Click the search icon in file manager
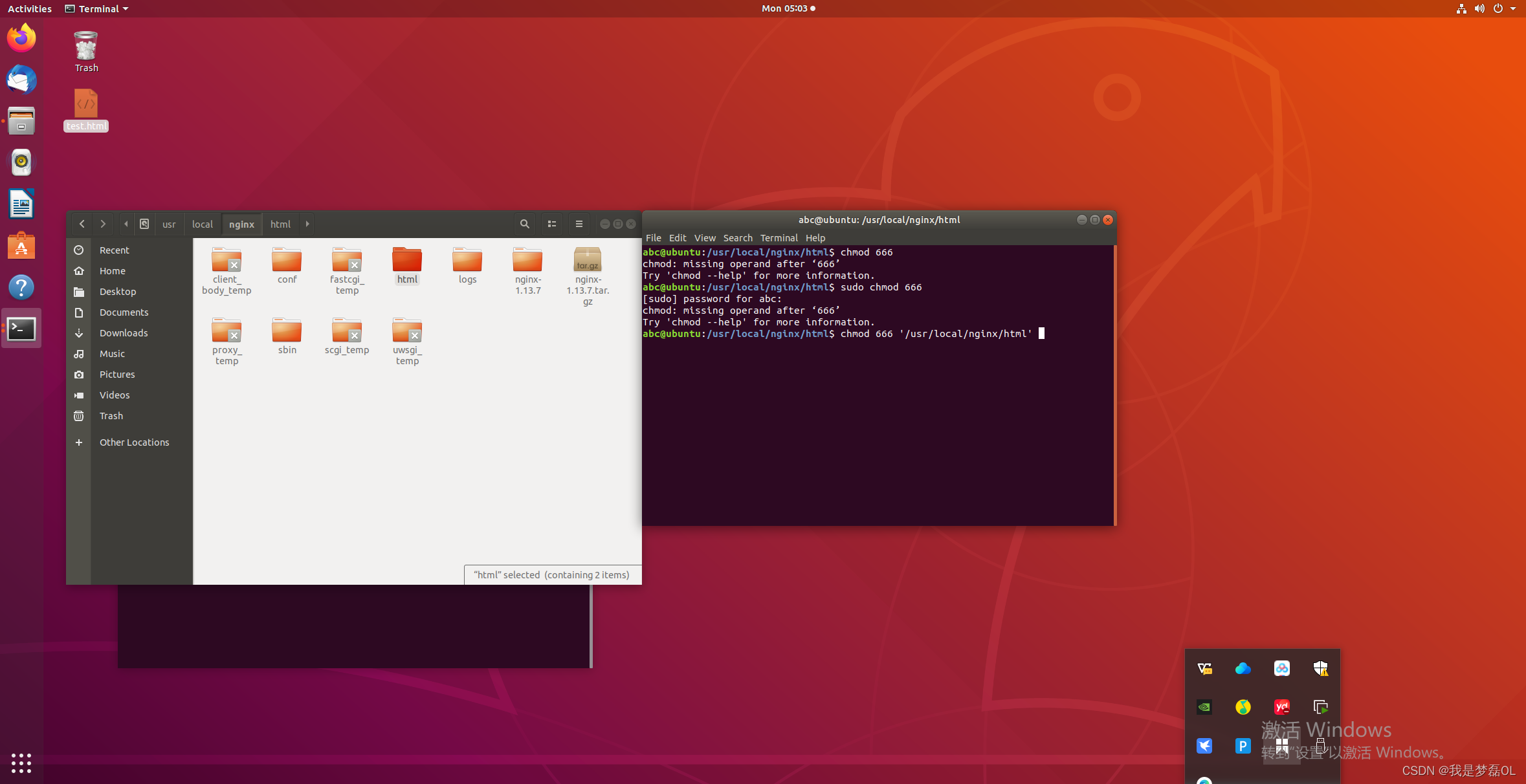The height and width of the screenshot is (784, 1526). click(524, 224)
